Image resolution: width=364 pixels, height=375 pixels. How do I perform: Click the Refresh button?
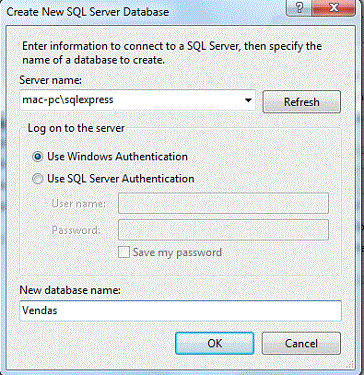302,102
